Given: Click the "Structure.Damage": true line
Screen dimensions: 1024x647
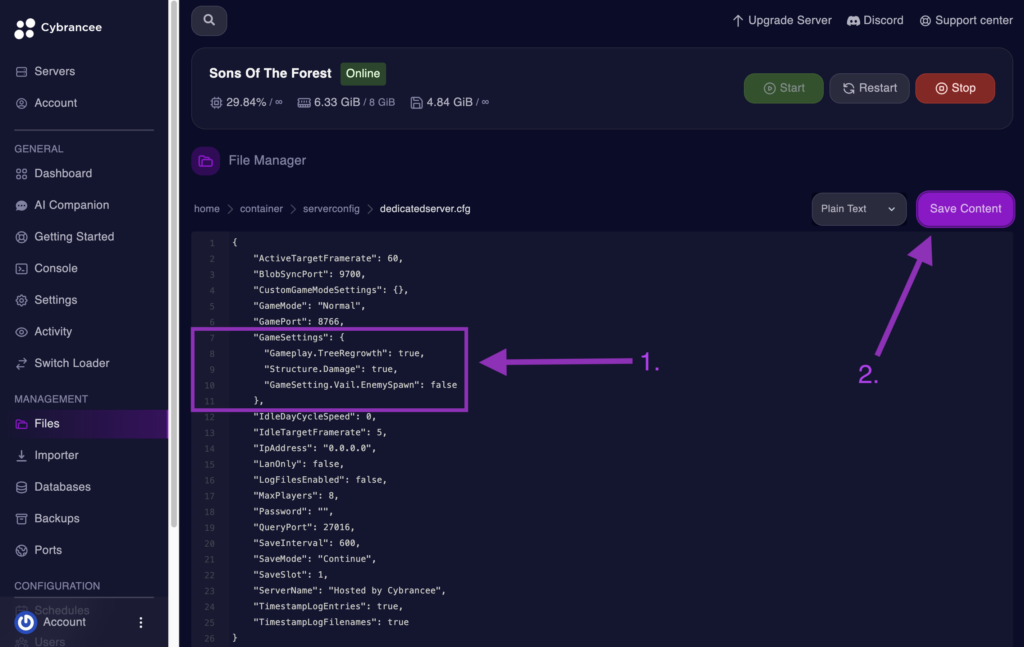Looking at the screenshot, I should click(330, 369).
